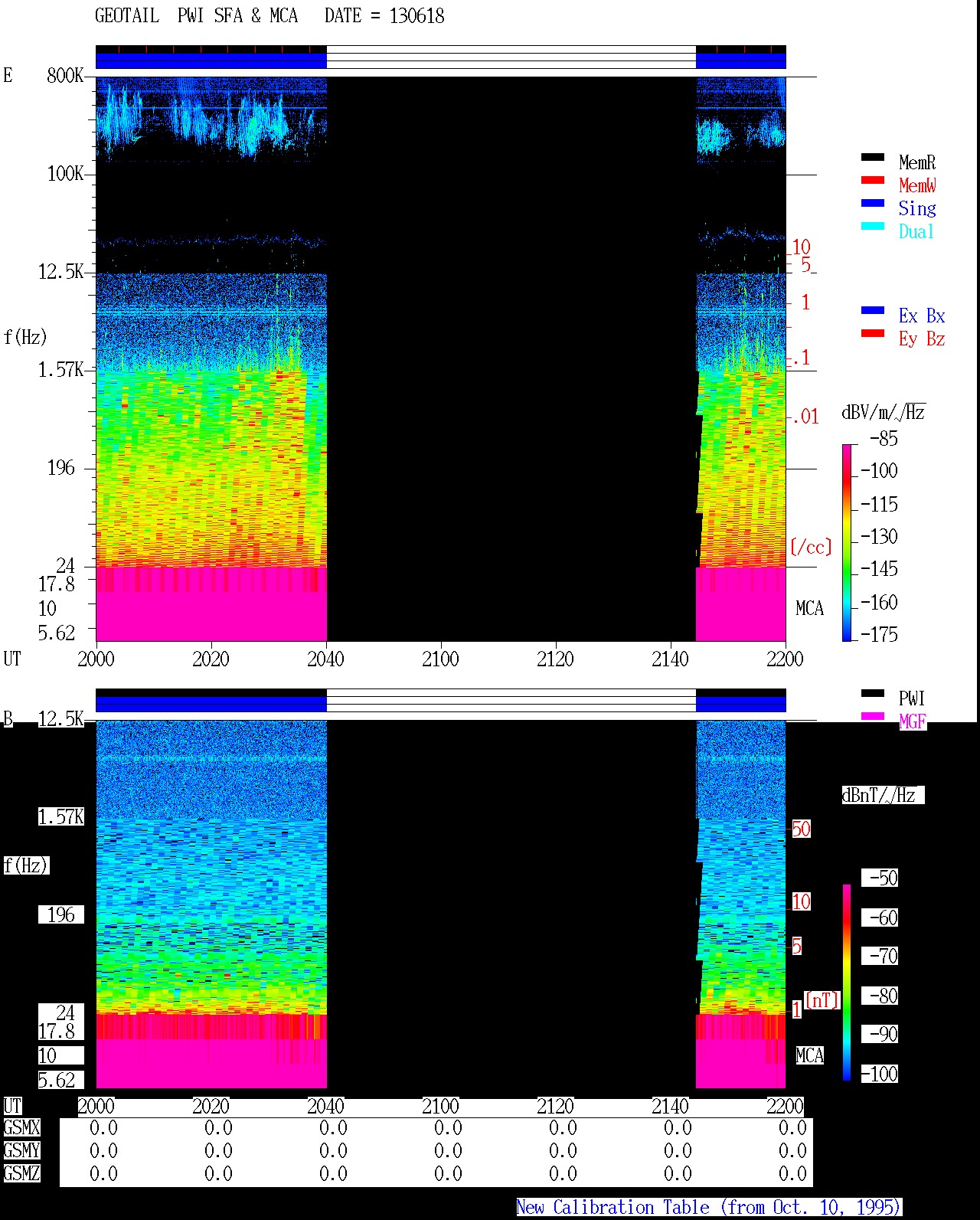This screenshot has height=1220, width=980.
Task: Click the 2120 tick under the E panel
Action: pos(555,659)
